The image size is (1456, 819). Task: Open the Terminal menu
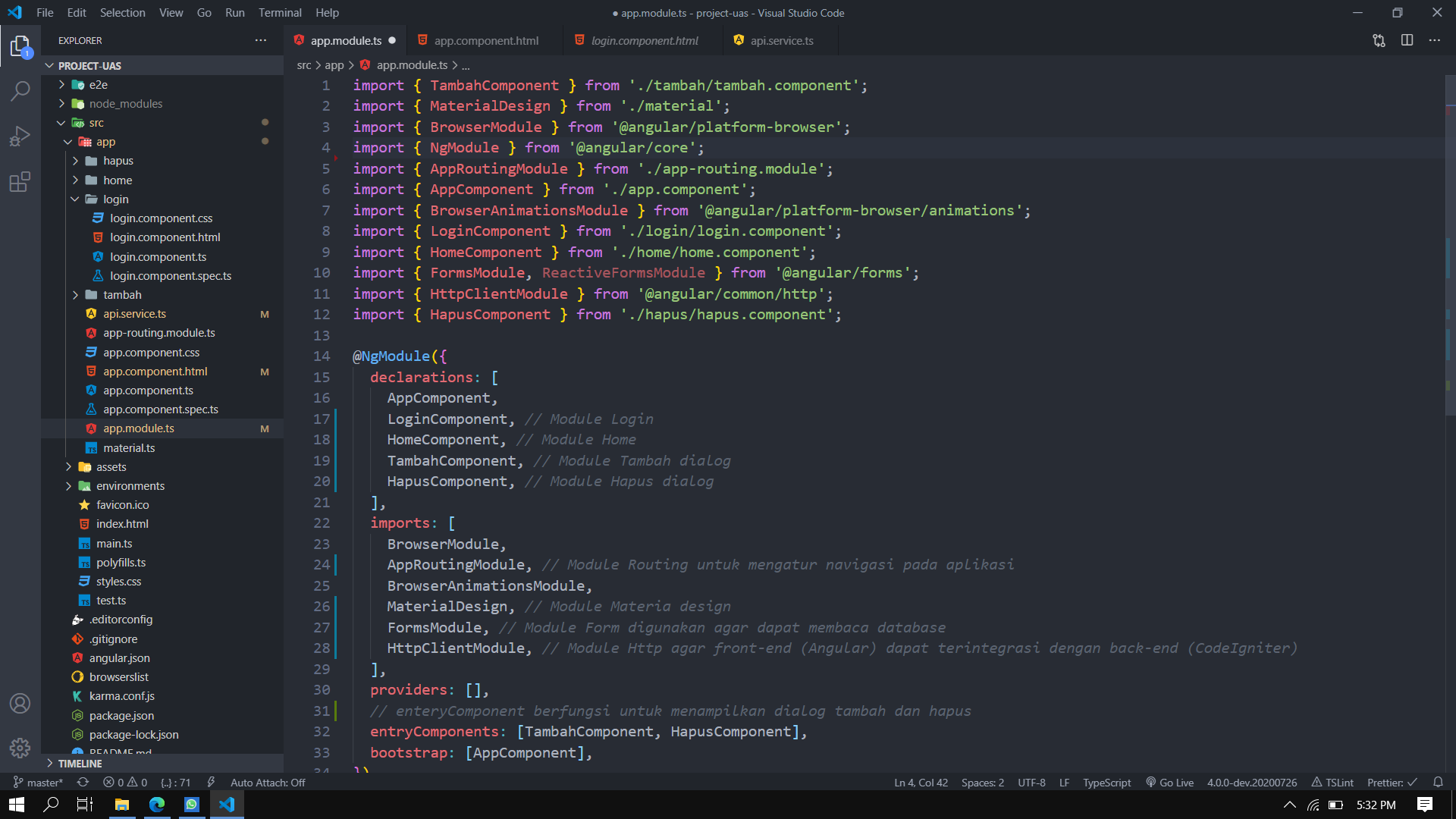(x=280, y=13)
